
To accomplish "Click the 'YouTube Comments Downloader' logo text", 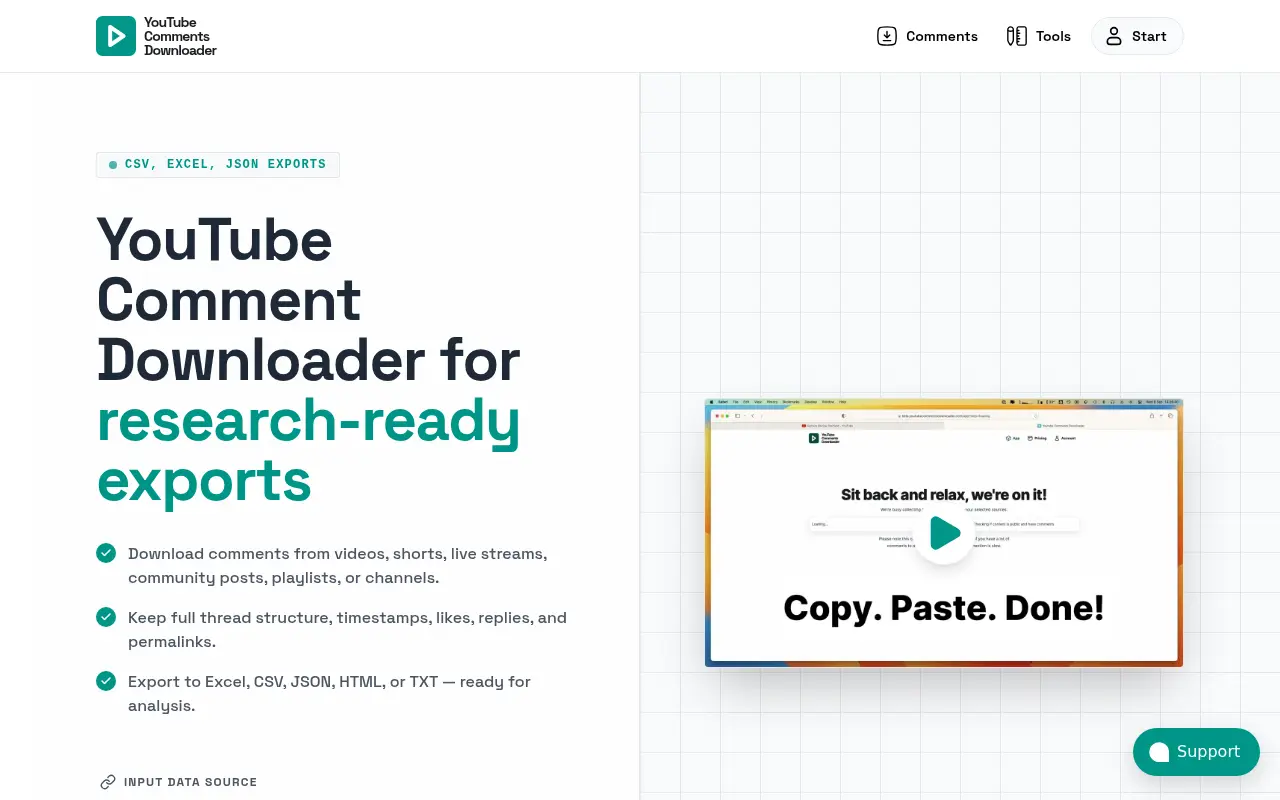I will pos(180,36).
